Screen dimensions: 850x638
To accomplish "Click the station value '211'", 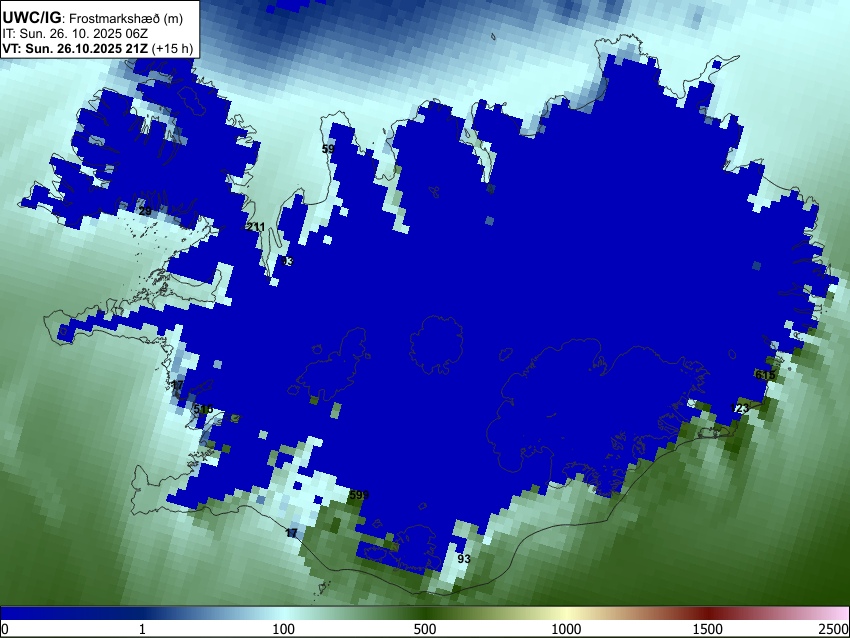I will (x=256, y=227).
